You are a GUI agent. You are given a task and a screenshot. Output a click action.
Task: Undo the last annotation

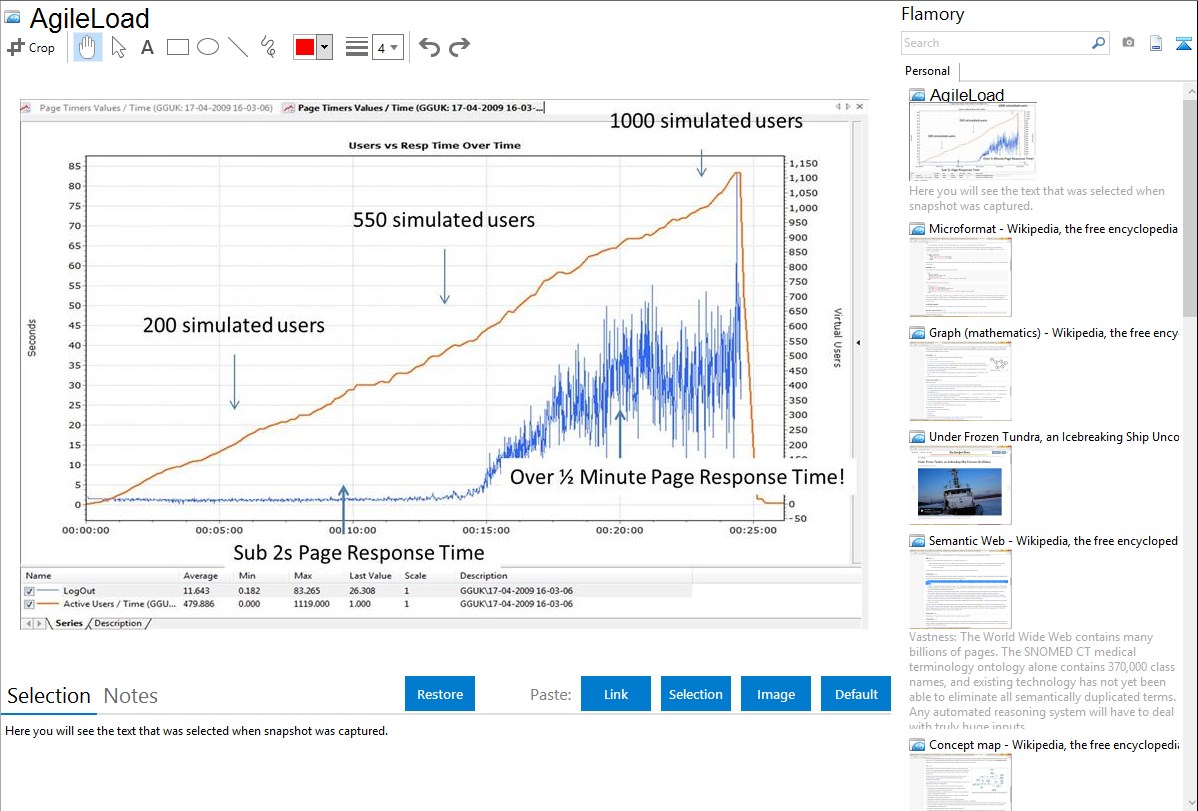pos(429,47)
